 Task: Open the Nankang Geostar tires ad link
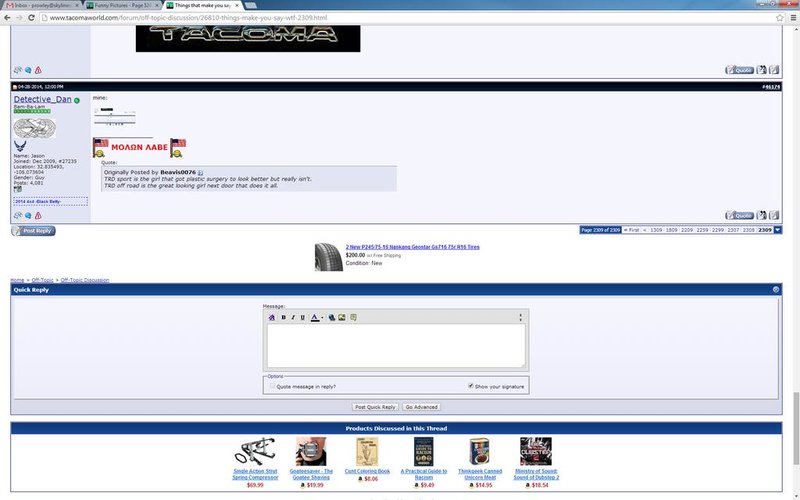tap(412, 247)
